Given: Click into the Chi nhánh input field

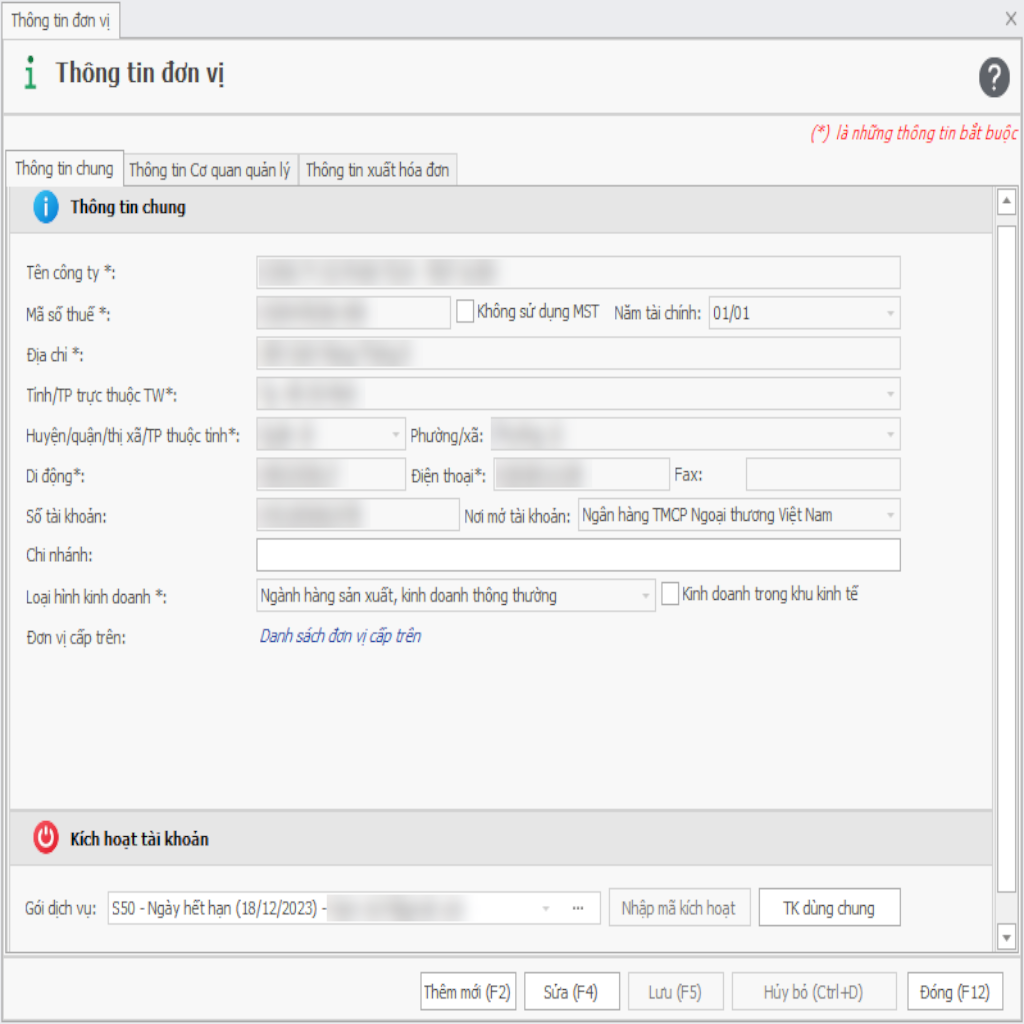Looking at the screenshot, I should (578, 555).
